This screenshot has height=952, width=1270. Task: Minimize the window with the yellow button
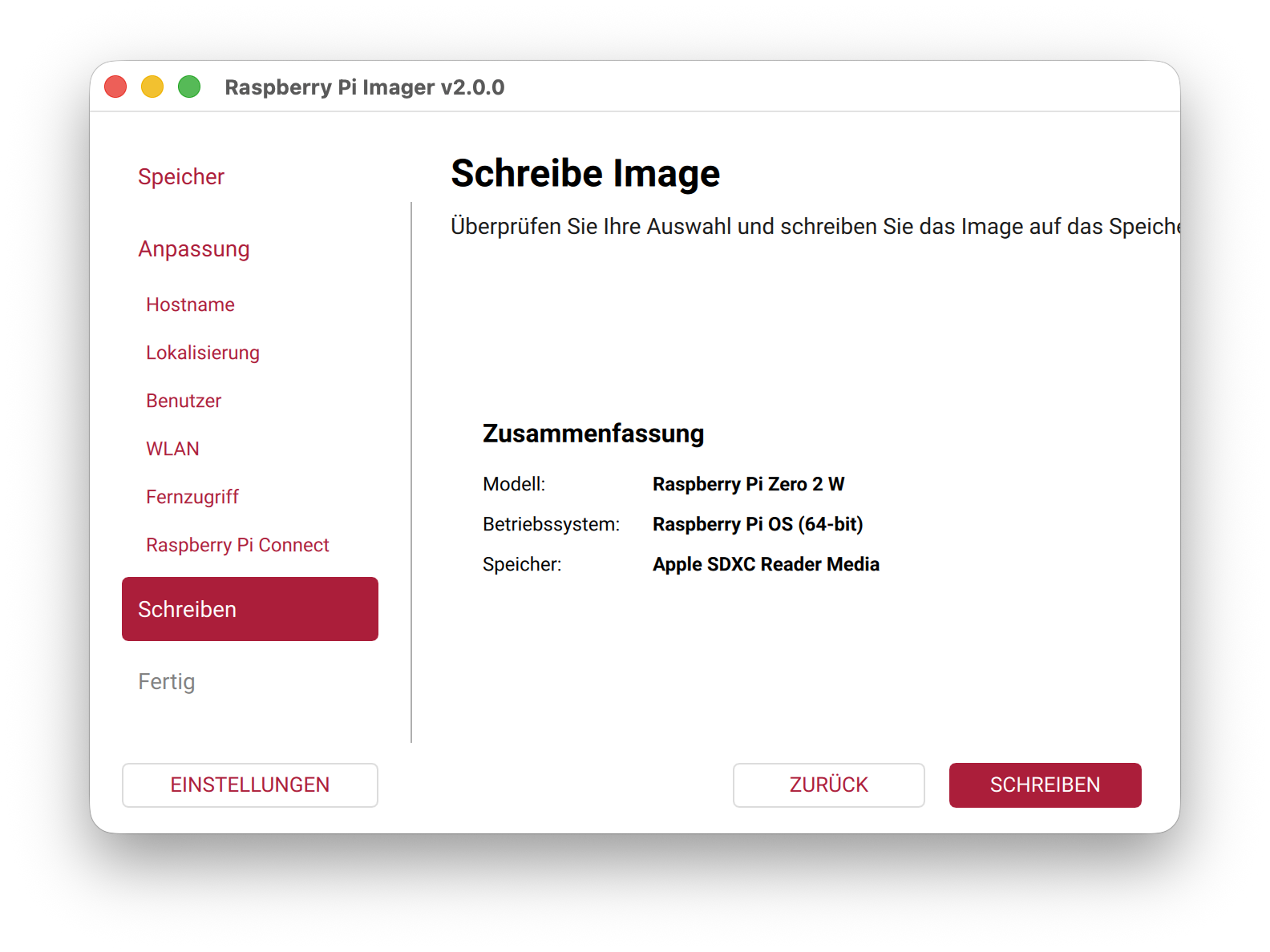tap(152, 87)
